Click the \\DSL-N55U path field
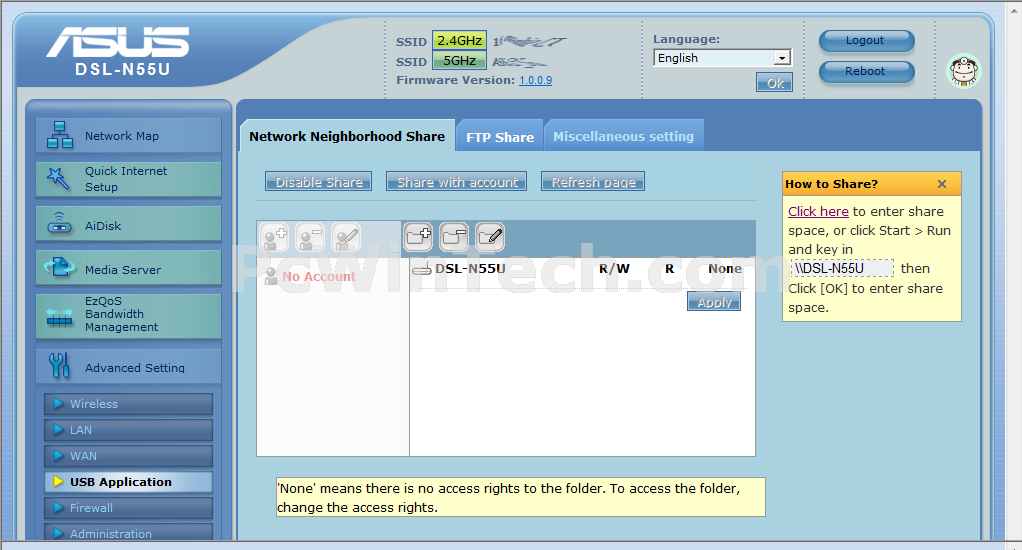The width and height of the screenshot is (1022, 550). tap(842, 268)
